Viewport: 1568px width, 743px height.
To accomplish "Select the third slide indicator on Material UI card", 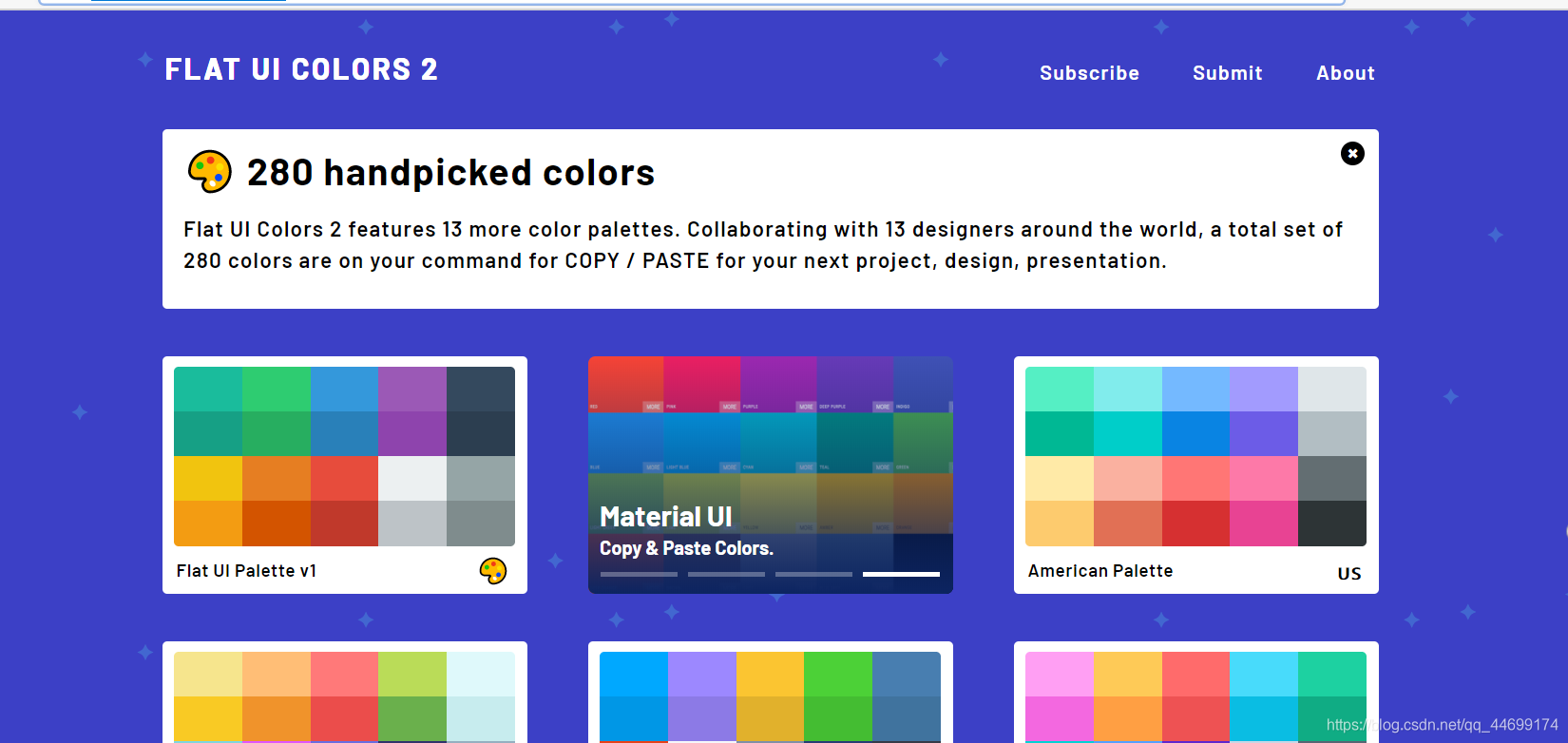I will tap(813, 574).
